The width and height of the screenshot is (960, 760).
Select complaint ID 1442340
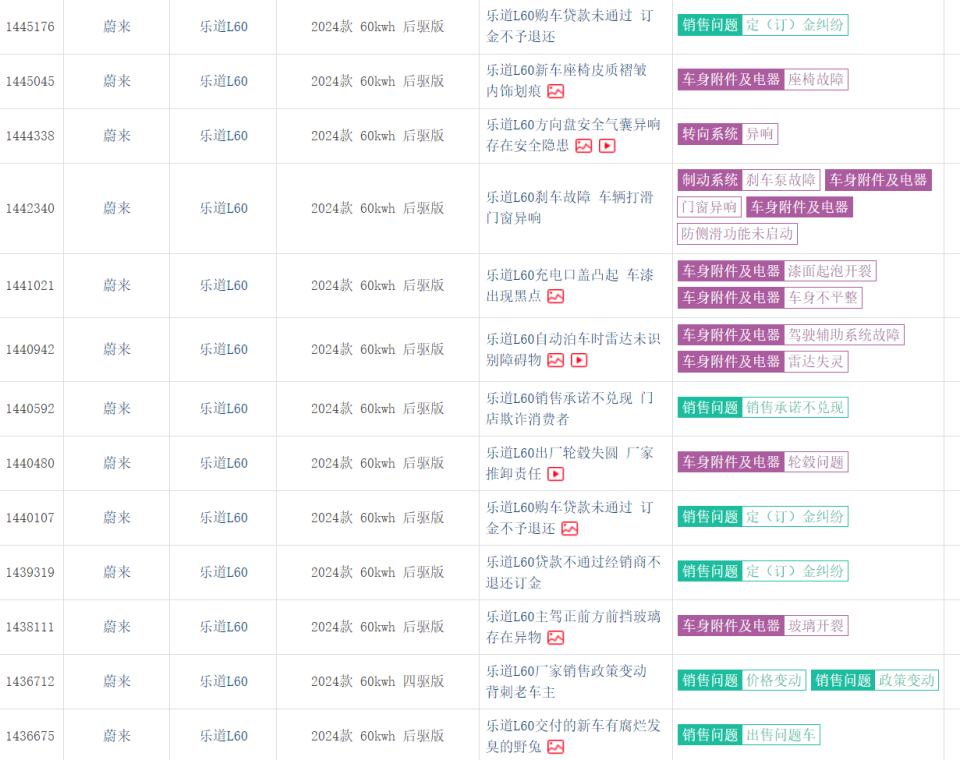[x=30, y=208]
